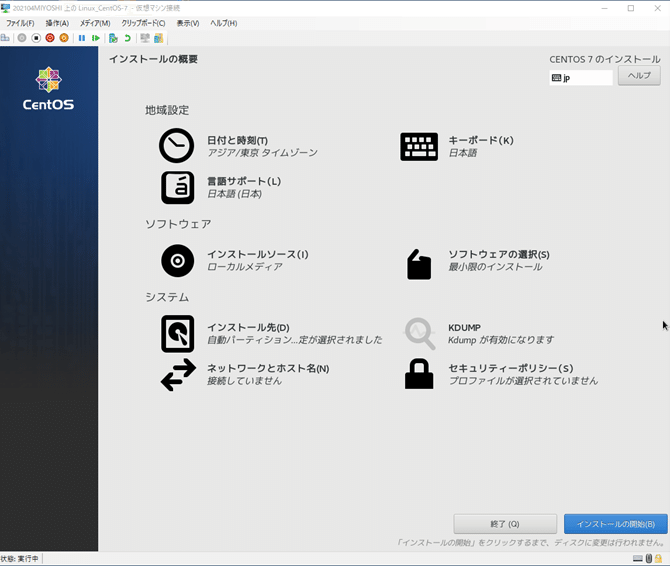Open the Software Selection package icon
The width and height of the screenshot is (670, 566).
point(419,264)
